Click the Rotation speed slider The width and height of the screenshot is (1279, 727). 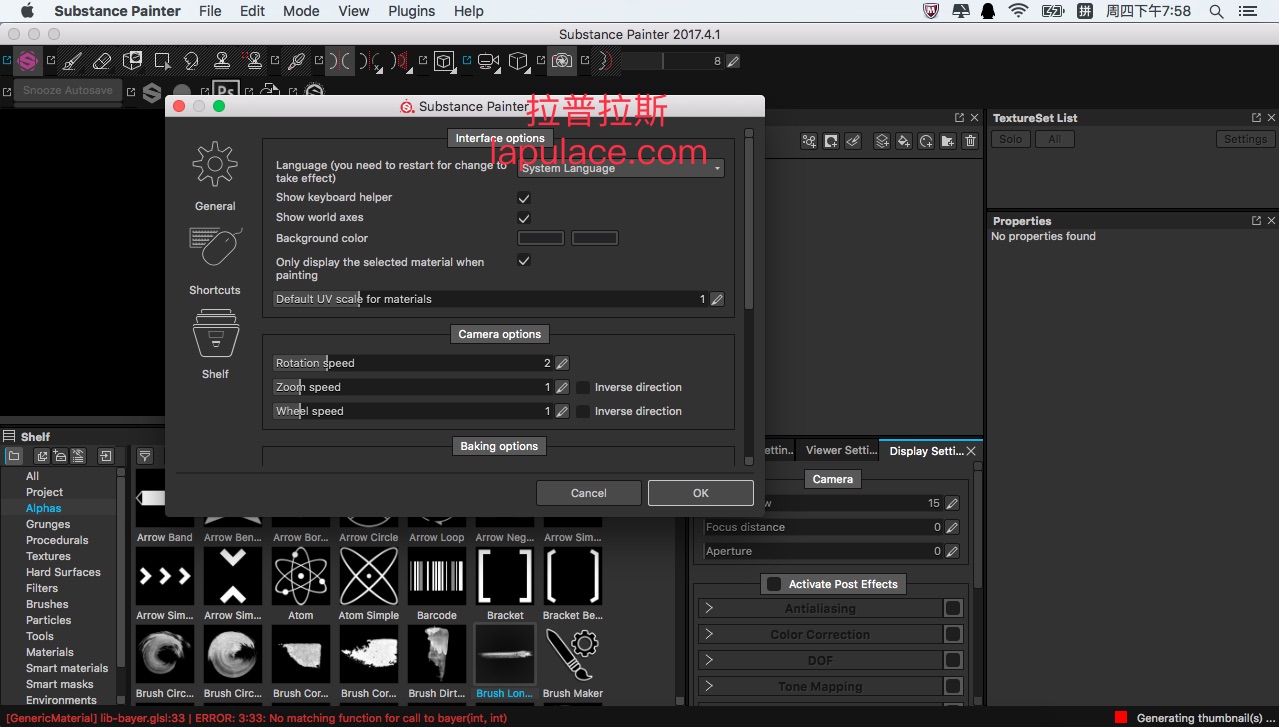pyautogui.click(x=413, y=363)
